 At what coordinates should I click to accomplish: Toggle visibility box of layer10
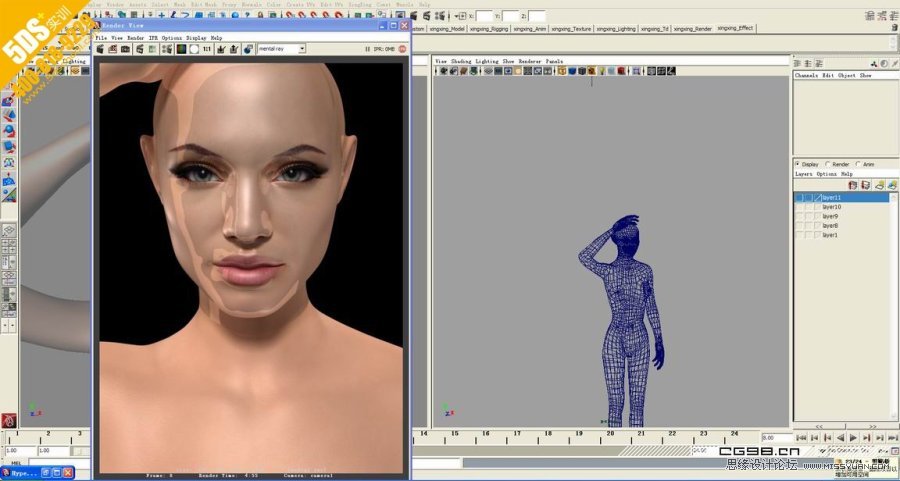[801, 207]
